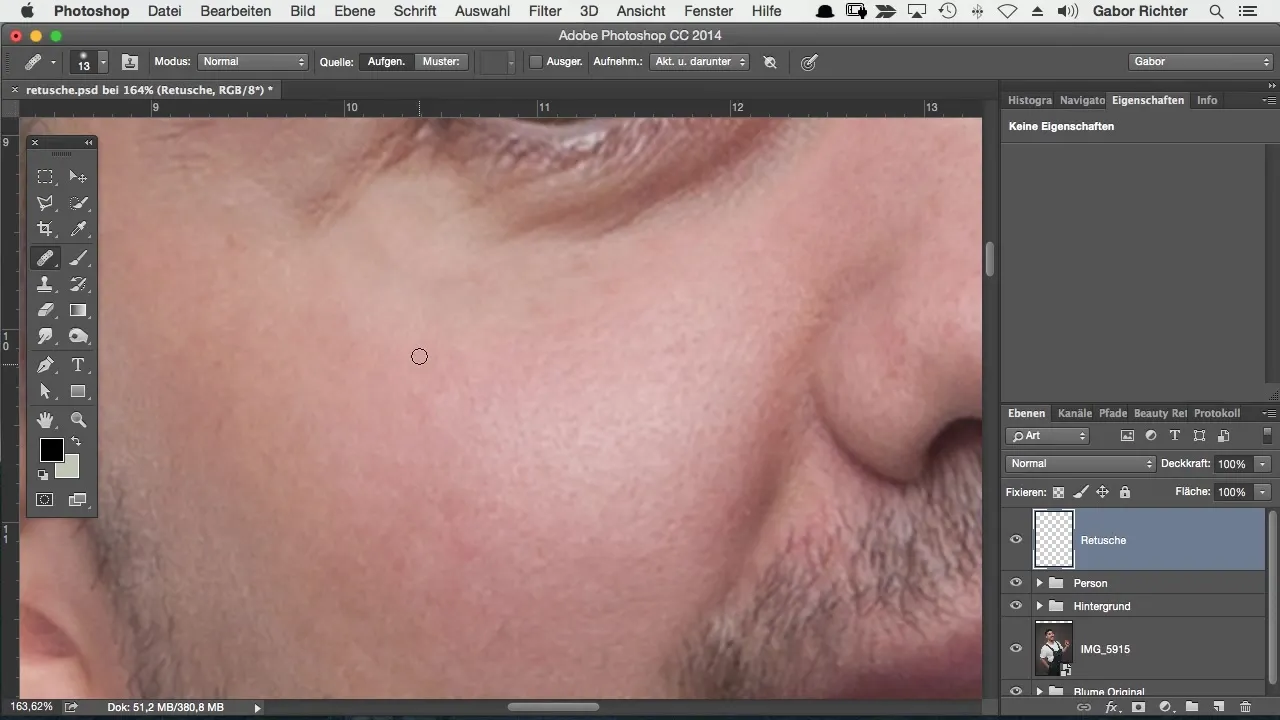Screen dimensions: 1280x720
Task: Select the Quick Selection tool
Action: (x=78, y=203)
